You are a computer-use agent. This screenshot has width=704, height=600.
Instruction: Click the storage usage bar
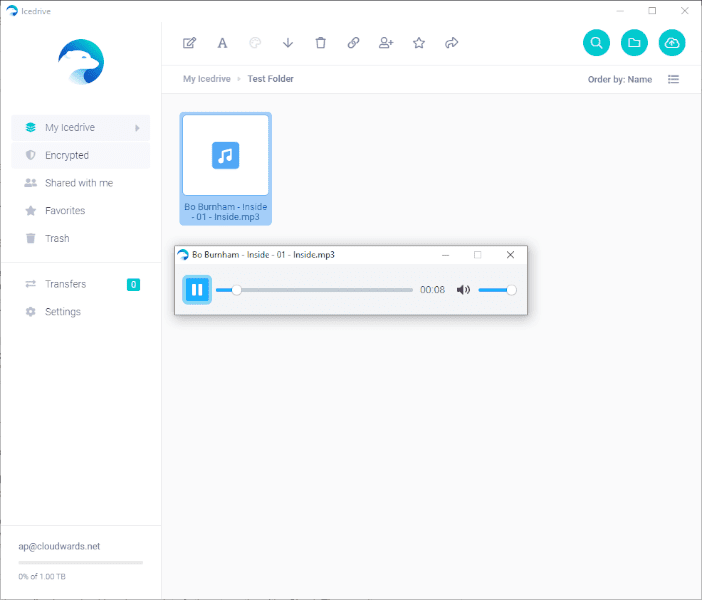click(x=81, y=562)
